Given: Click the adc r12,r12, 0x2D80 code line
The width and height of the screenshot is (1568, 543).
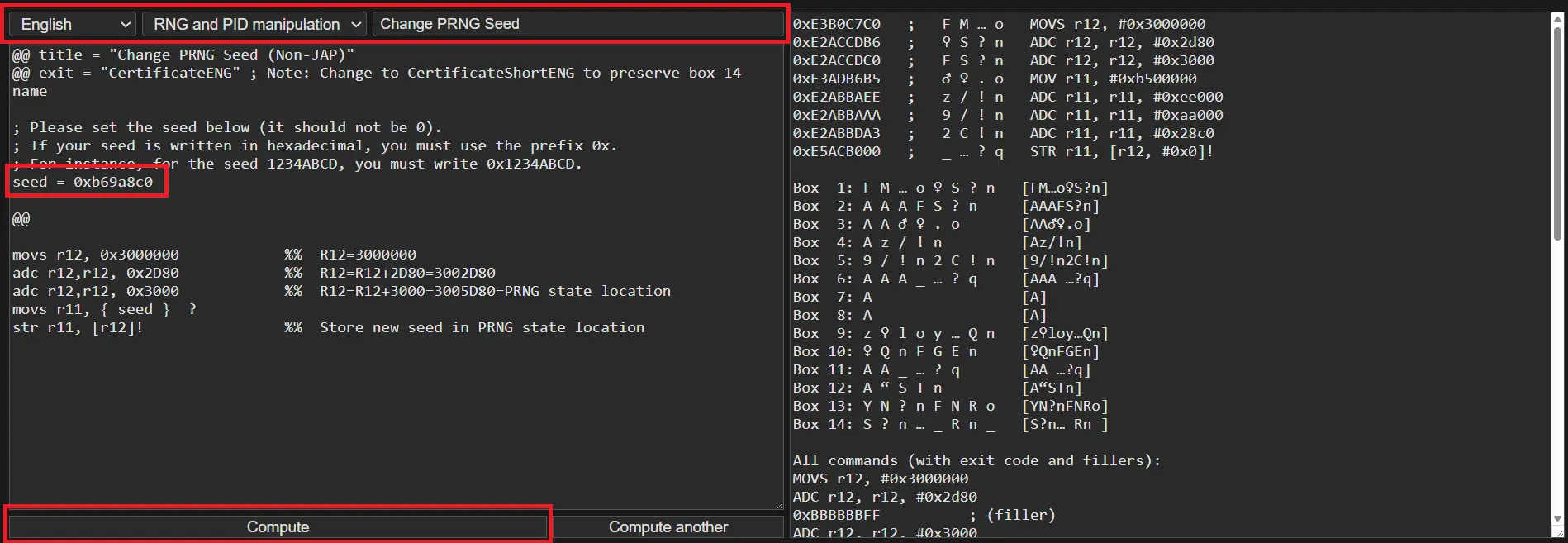Looking at the screenshot, I should click(254, 273).
